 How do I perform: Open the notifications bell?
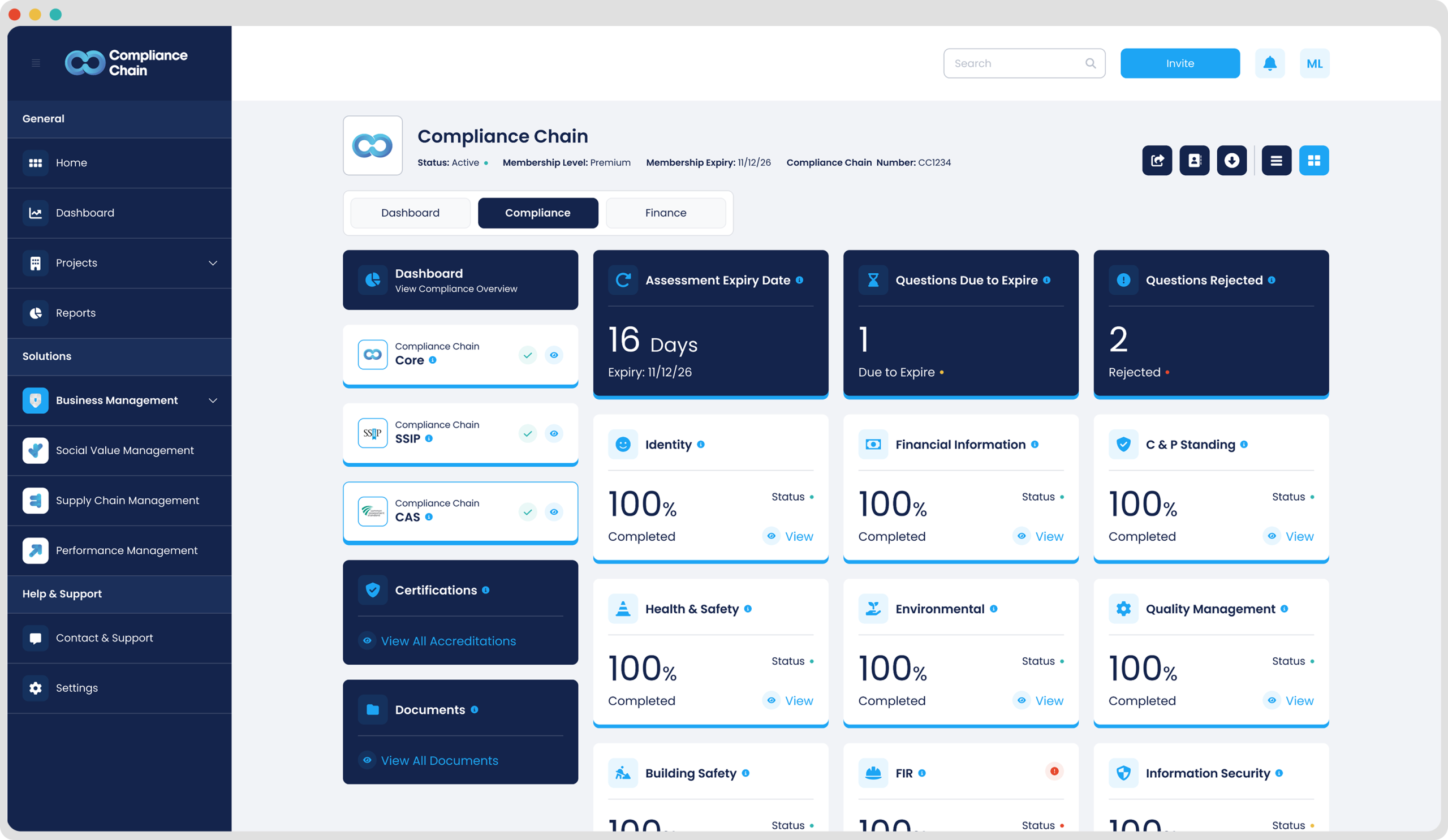pos(1269,63)
